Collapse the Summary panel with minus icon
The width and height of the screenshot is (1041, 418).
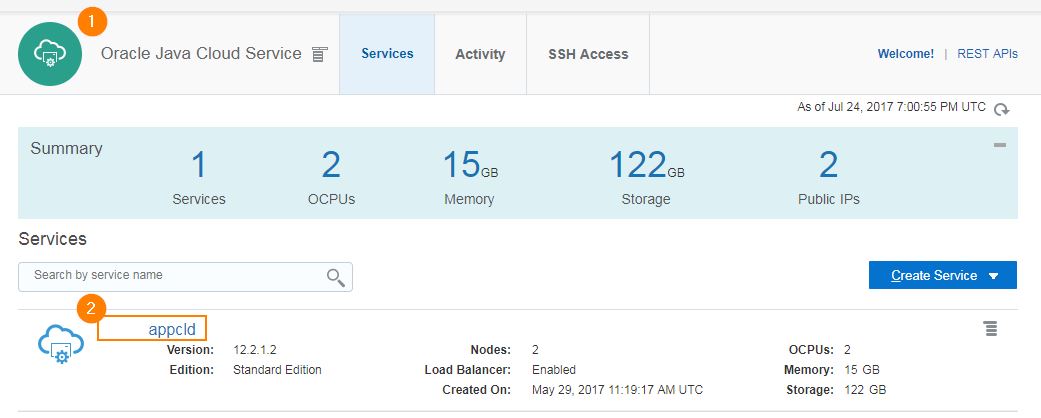tap(999, 145)
